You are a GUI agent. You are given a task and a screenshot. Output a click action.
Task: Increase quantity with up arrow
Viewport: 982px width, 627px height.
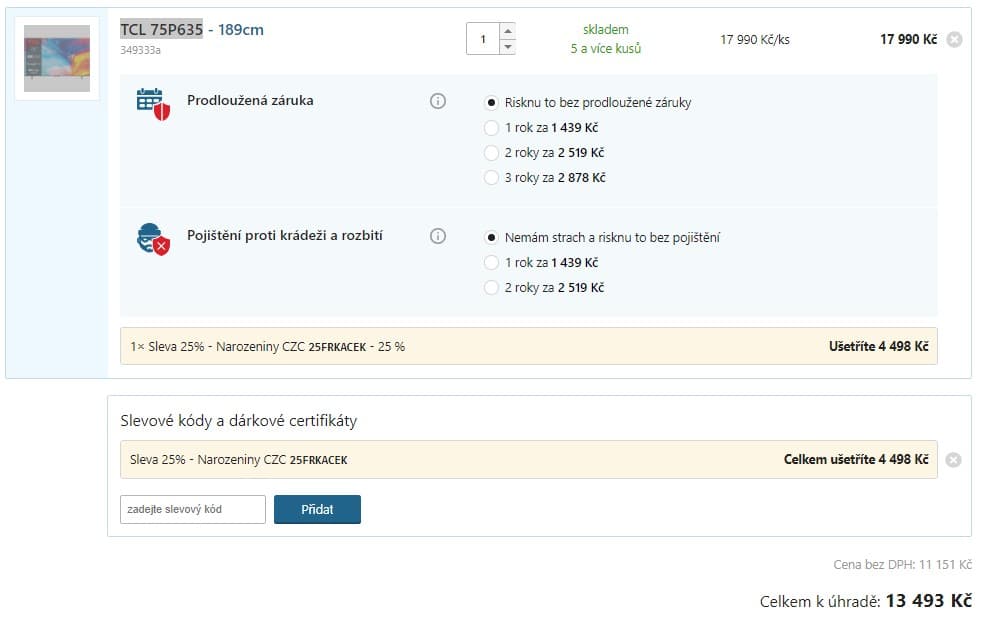(x=508, y=31)
